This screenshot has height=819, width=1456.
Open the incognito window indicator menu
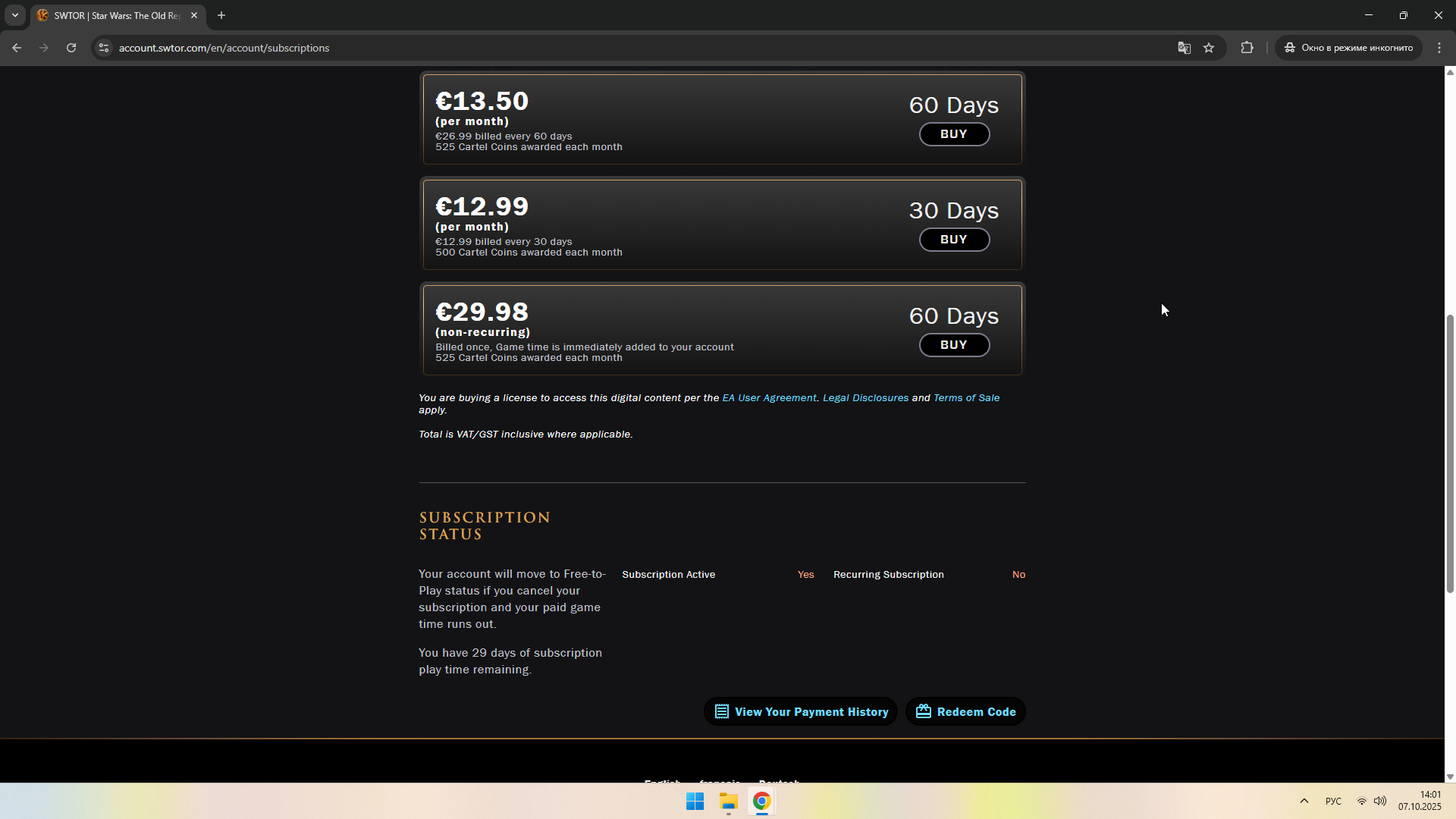point(1348,48)
